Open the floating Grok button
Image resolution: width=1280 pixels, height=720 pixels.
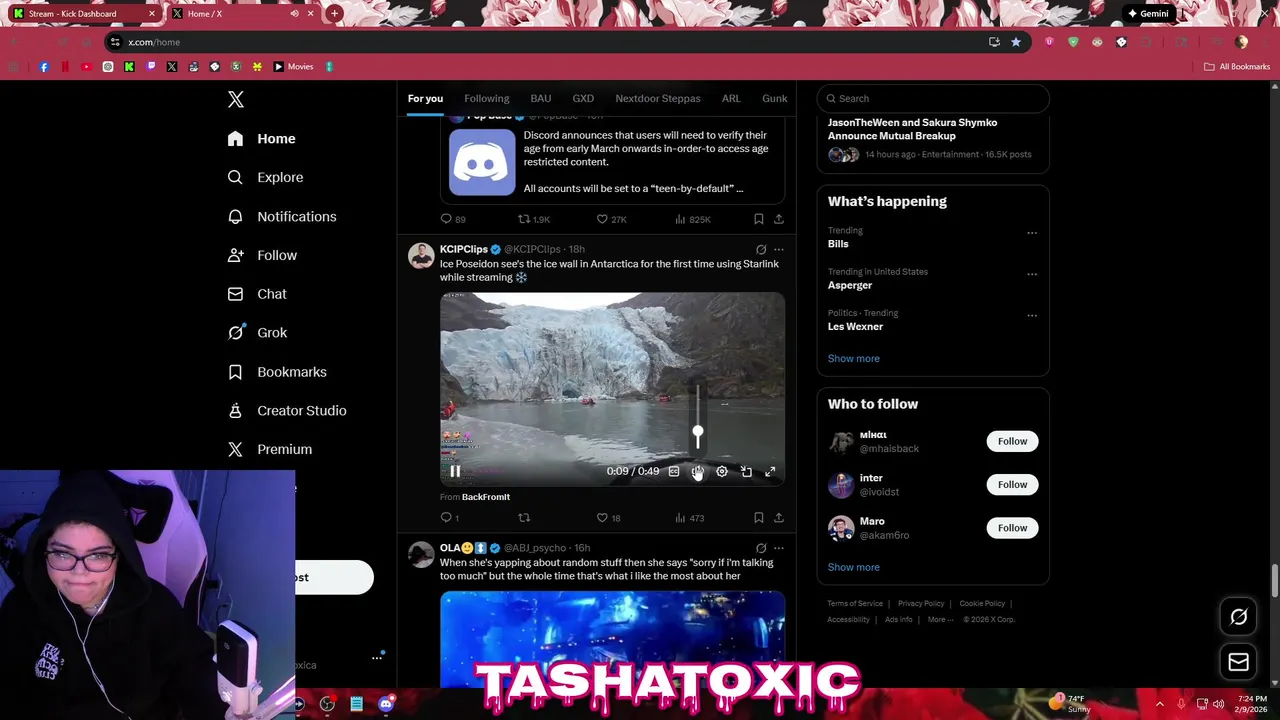coord(1238,617)
